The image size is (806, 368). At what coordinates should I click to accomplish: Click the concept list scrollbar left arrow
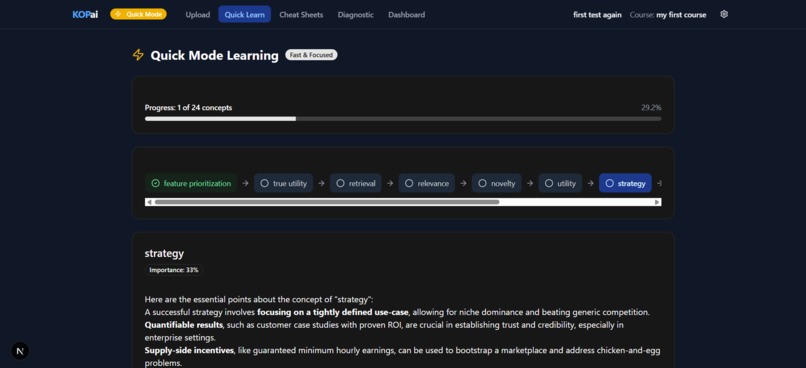pos(149,202)
